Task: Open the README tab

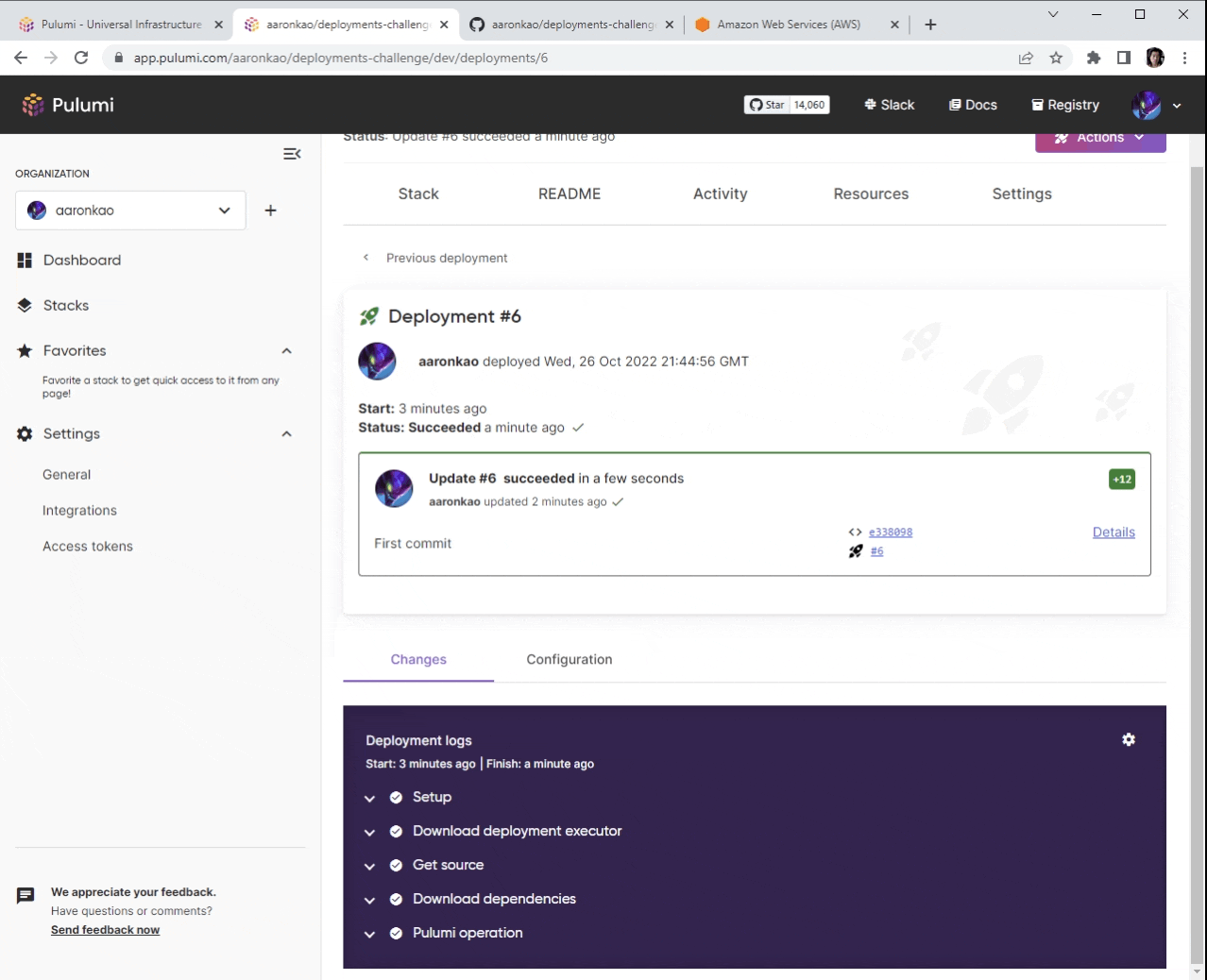Action: (569, 194)
